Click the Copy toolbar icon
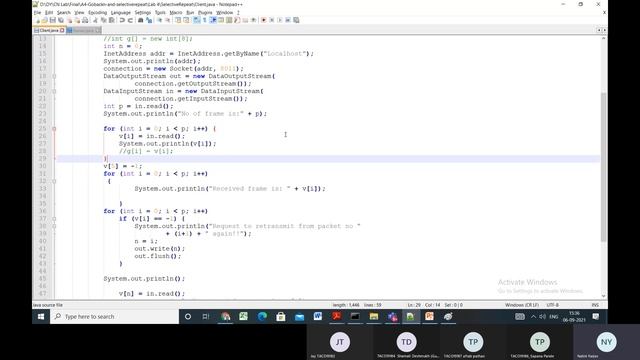Image resolution: width=640 pixels, height=360 pixels. click(x=103, y=20)
